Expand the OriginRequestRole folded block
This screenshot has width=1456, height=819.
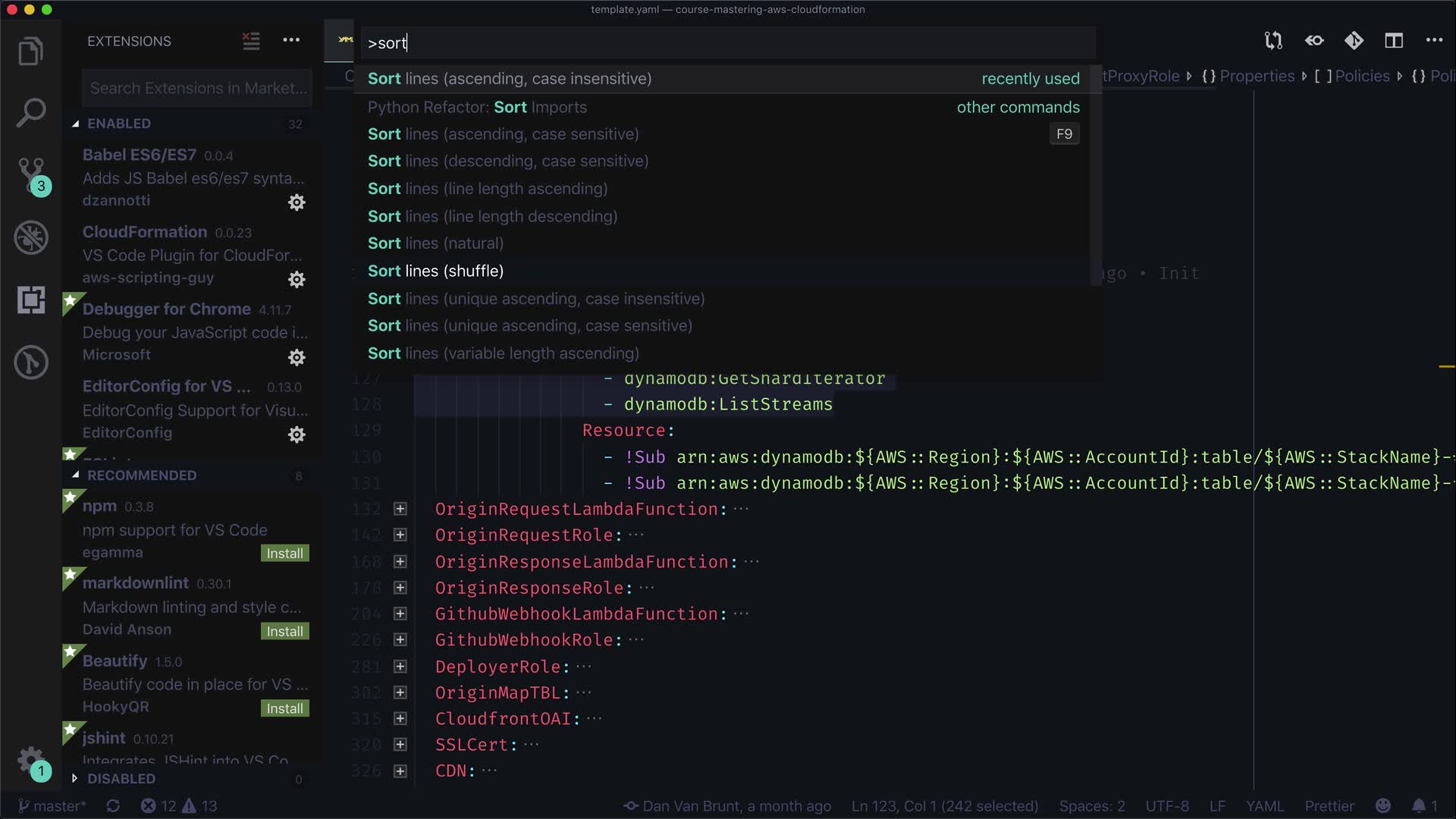click(400, 535)
